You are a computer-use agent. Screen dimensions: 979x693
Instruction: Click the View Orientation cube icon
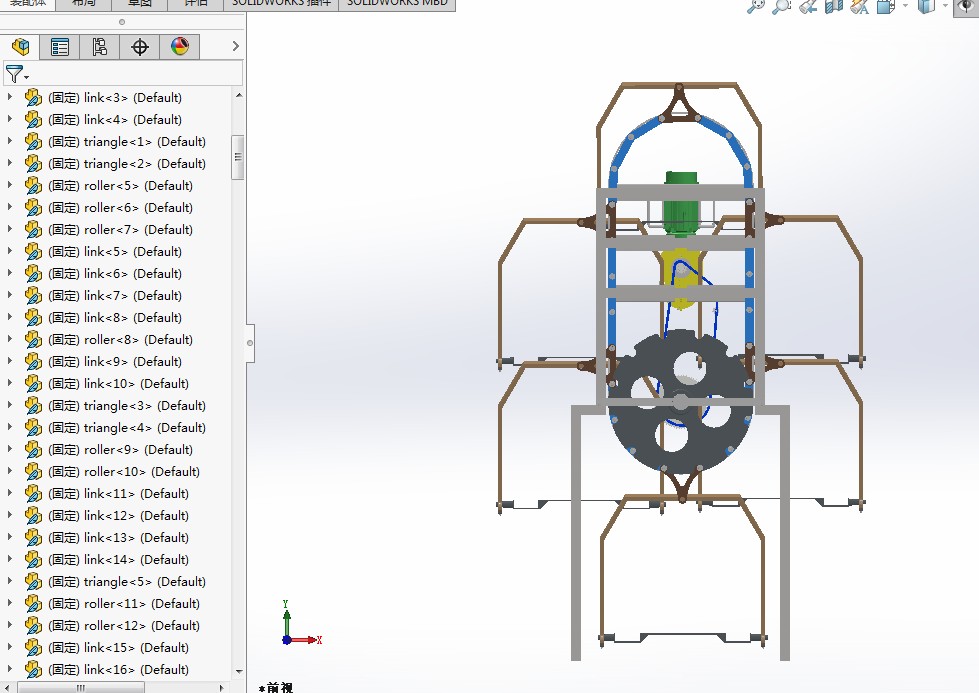click(x=885, y=6)
